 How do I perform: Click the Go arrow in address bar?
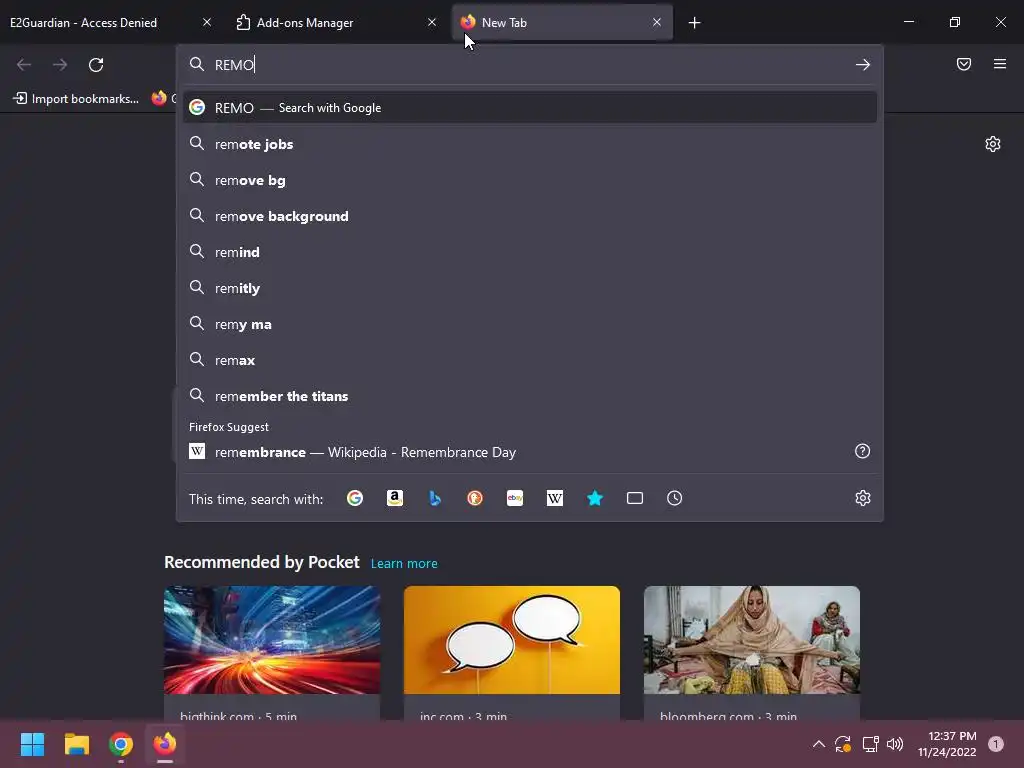point(863,65)
